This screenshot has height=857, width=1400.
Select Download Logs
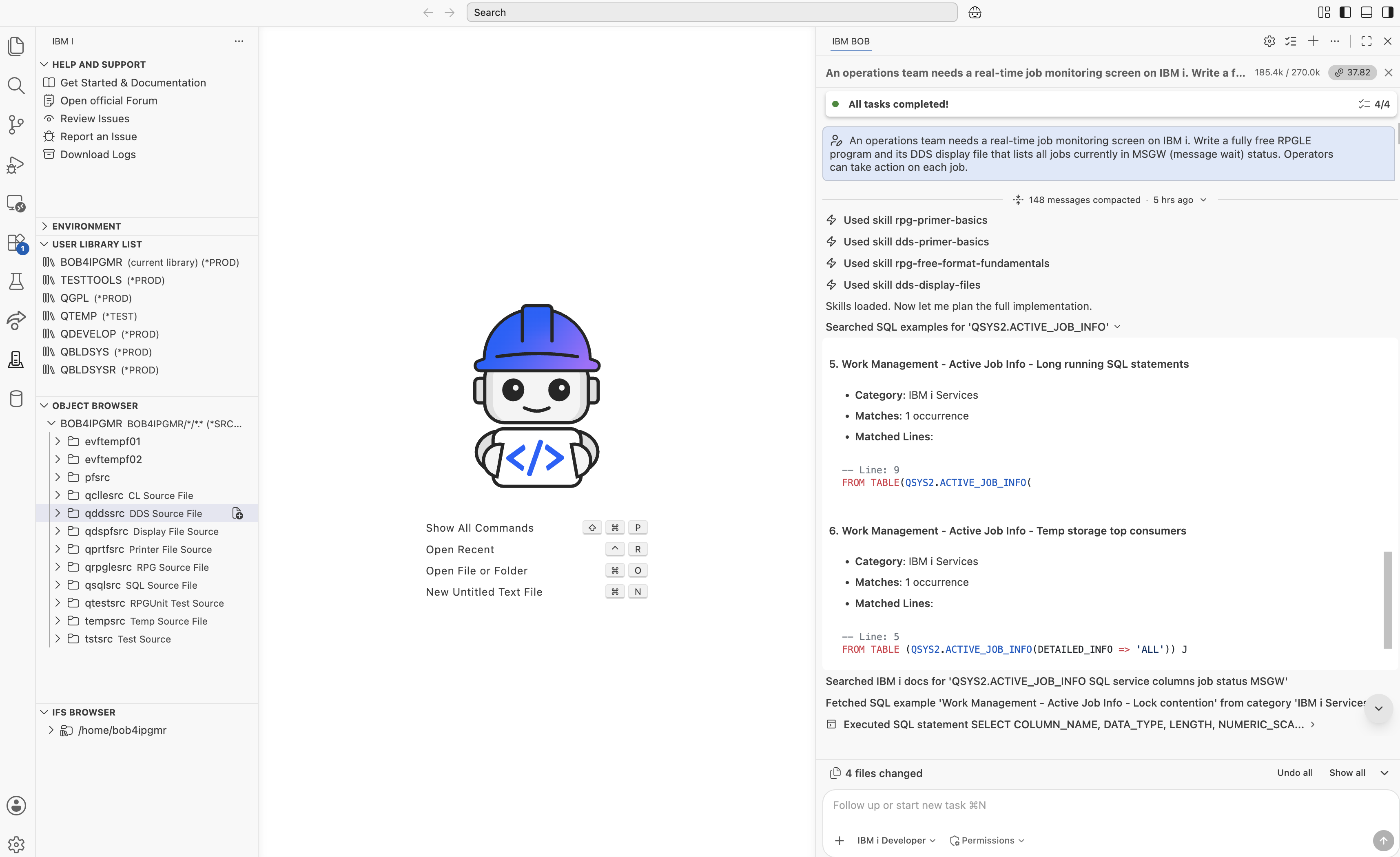click(x=98, y=155)
